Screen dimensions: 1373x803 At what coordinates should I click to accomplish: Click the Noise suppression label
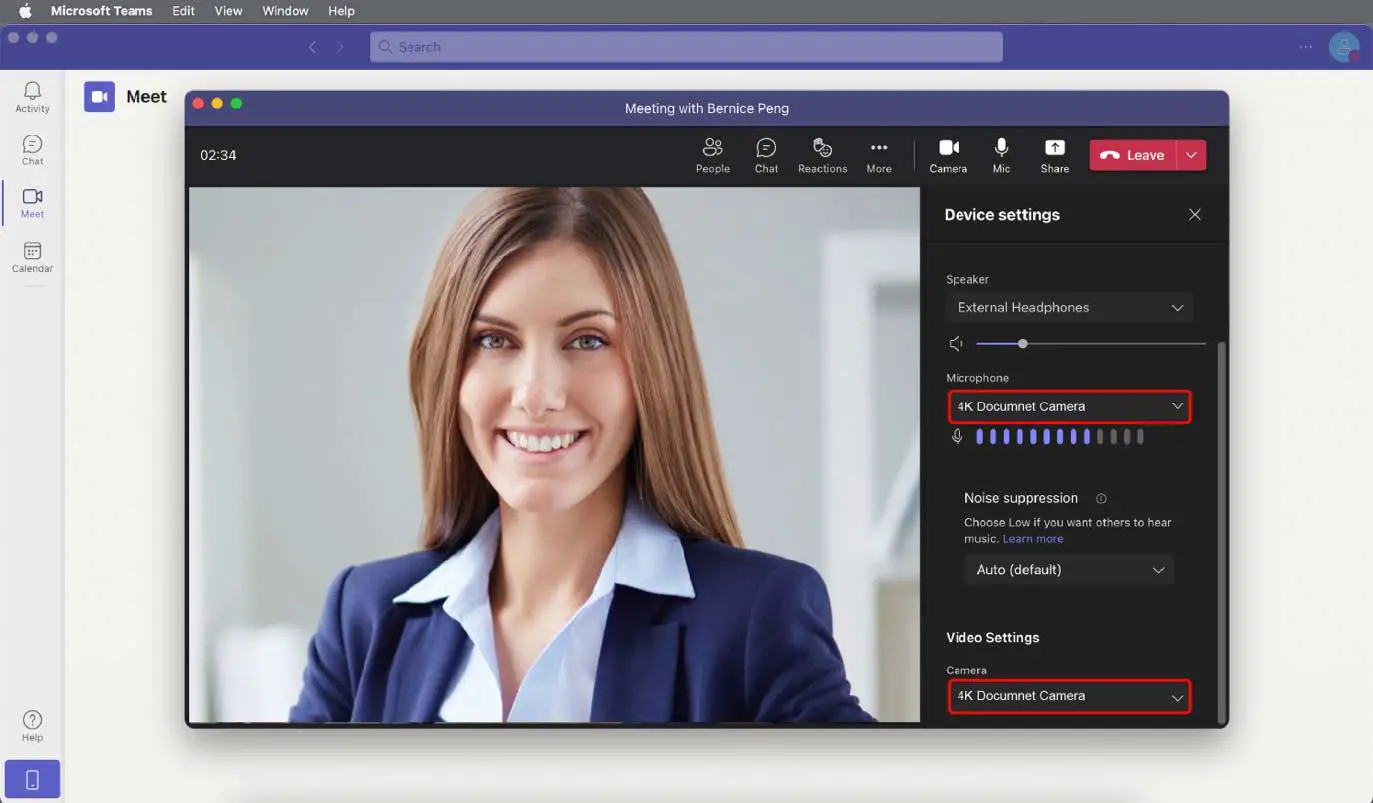[x=1021, y=498]
